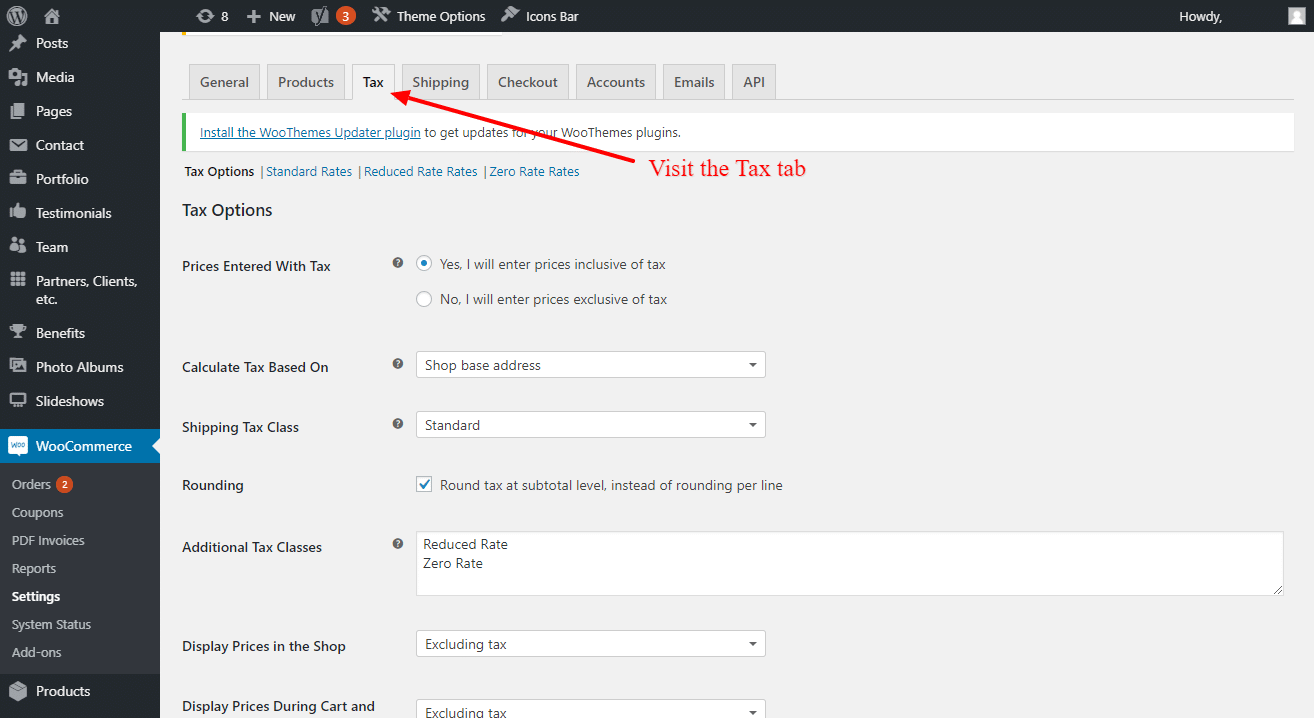This screenshot has width=1314, height=718.
Task: Select 'Yes, I will enter prices inclusive of tax'
Action: pos(424,264)
